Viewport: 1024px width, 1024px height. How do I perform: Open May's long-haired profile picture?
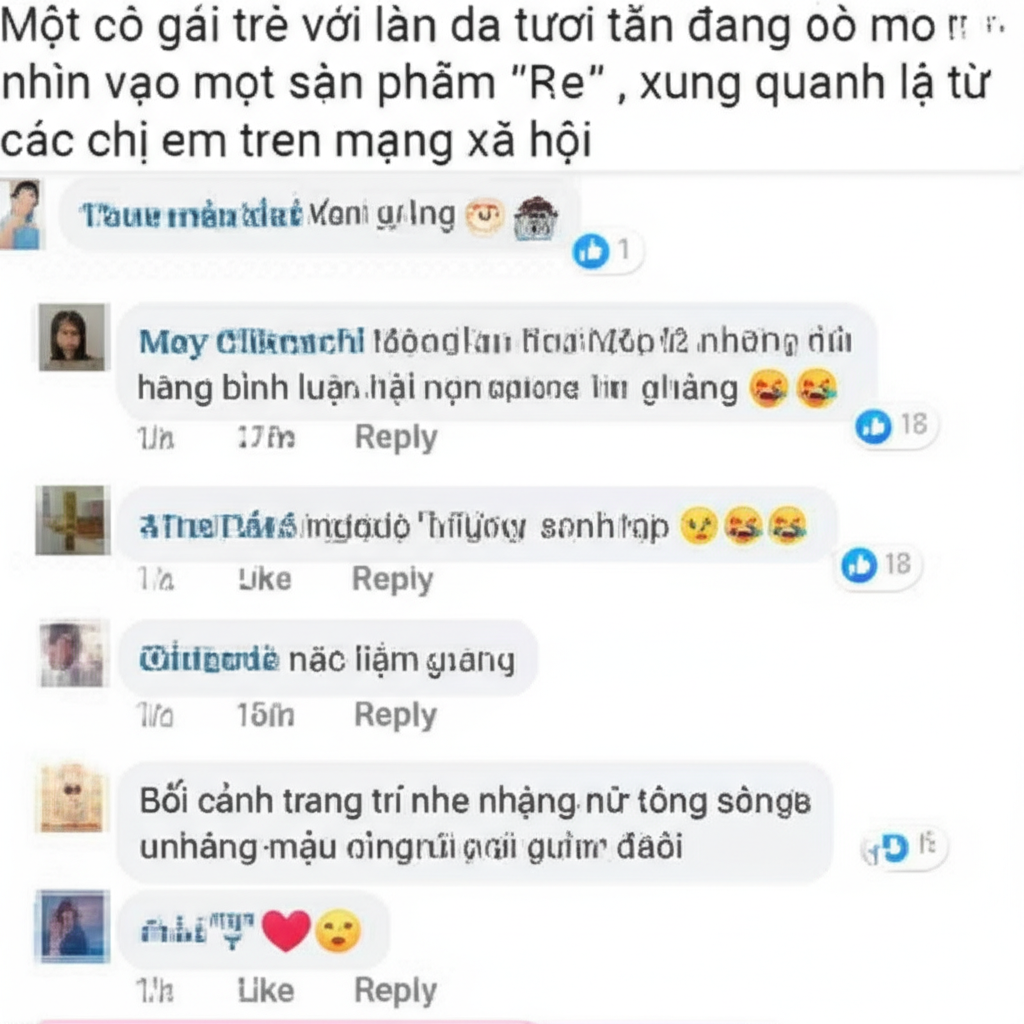click(71, 338)
